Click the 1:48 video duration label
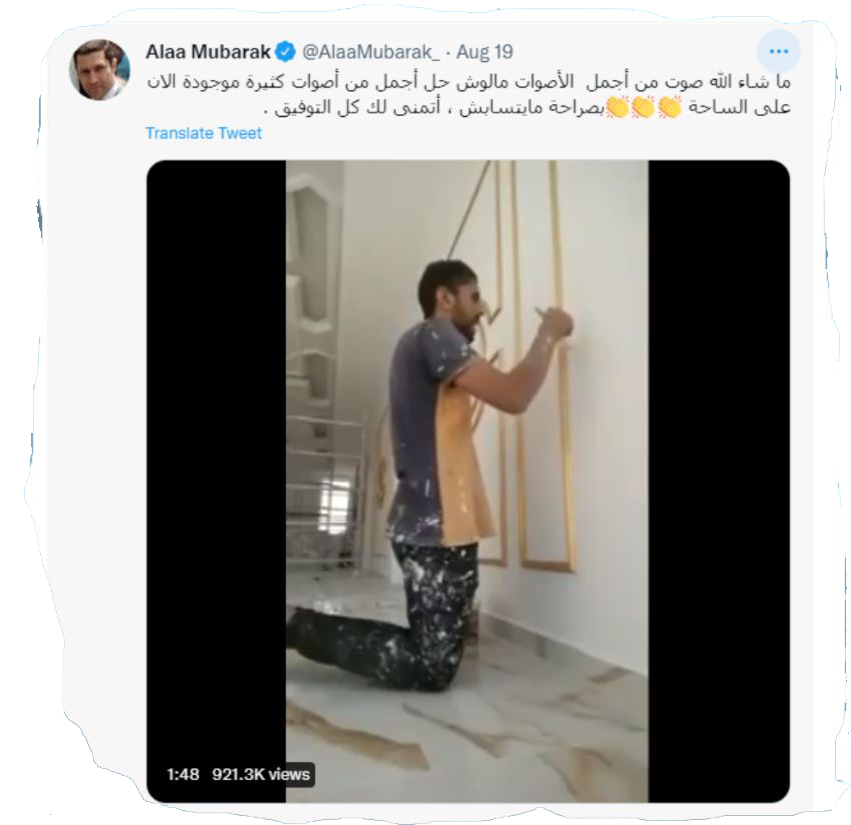This screenshot has width=851, height=825. click(182, 774)
